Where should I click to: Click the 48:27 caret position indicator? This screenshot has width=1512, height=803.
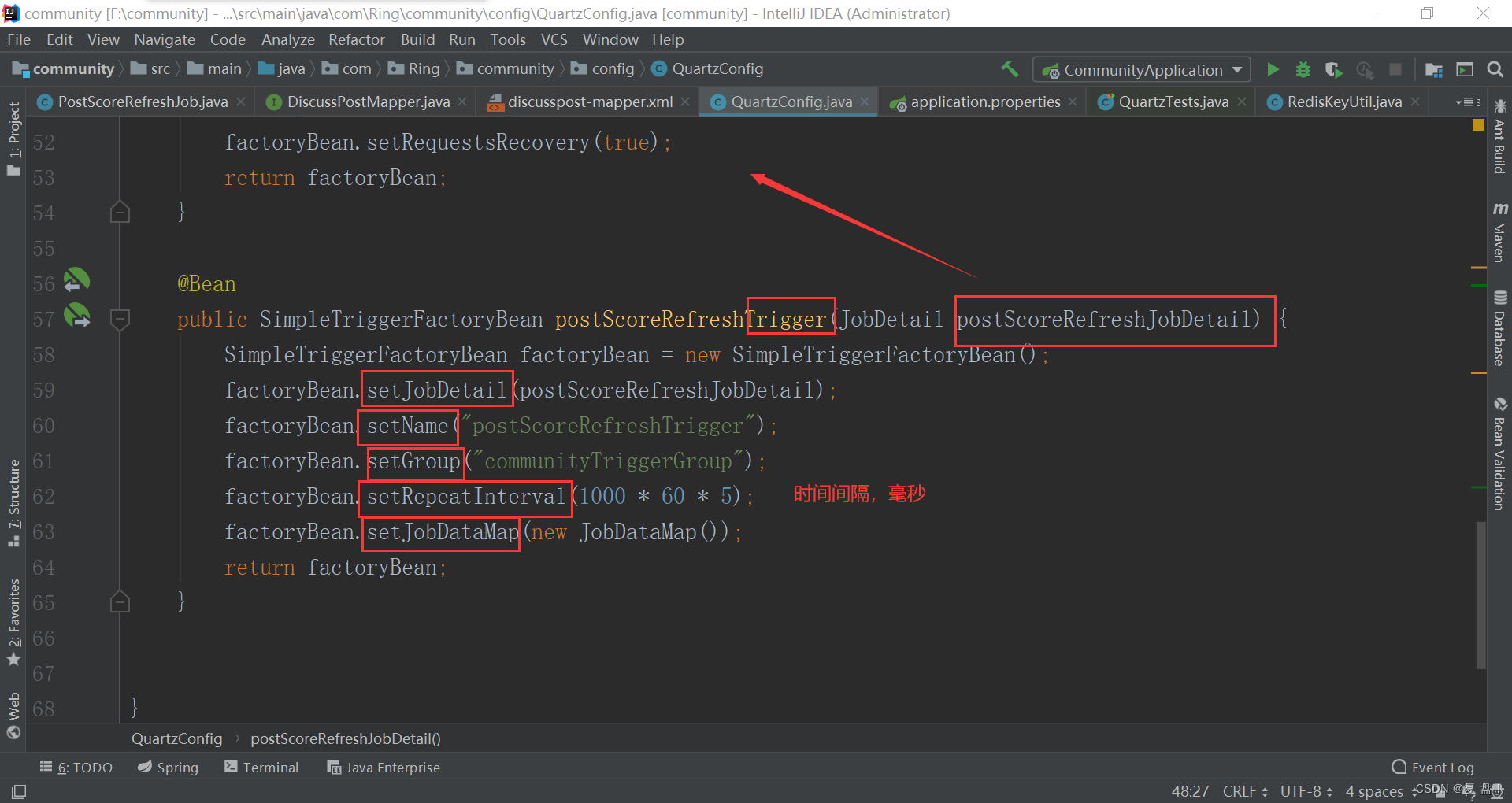click(1190, 791)
